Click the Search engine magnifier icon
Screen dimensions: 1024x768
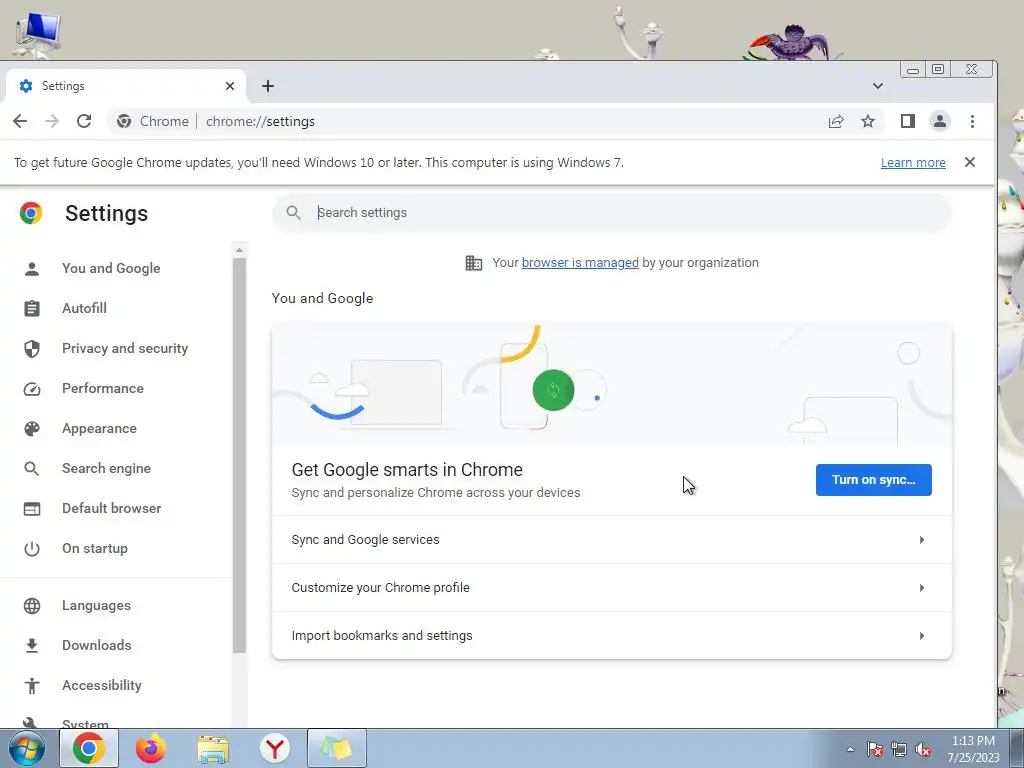(31, 469)
